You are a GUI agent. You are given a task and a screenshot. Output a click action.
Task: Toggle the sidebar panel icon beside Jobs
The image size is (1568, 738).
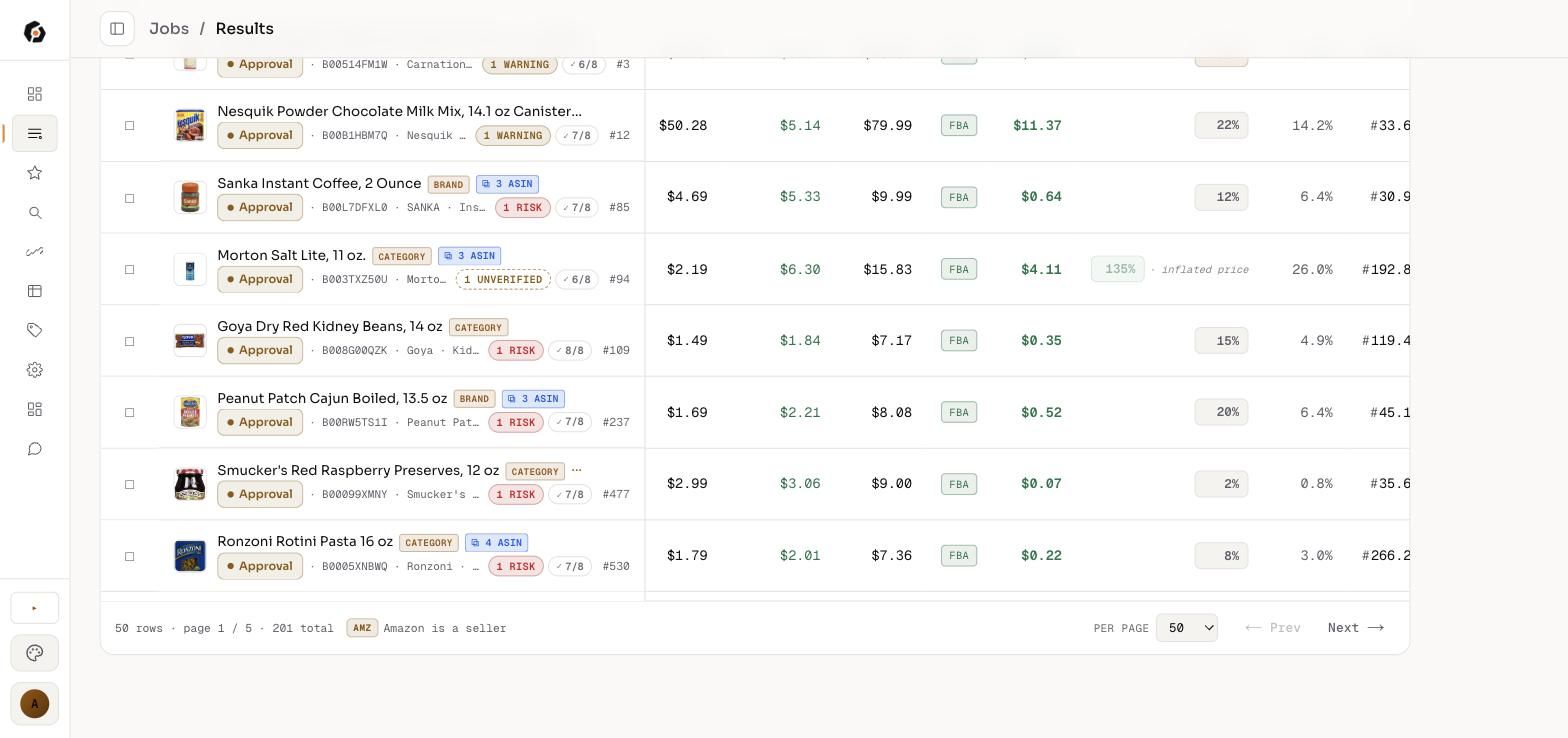tap(117, 29)
